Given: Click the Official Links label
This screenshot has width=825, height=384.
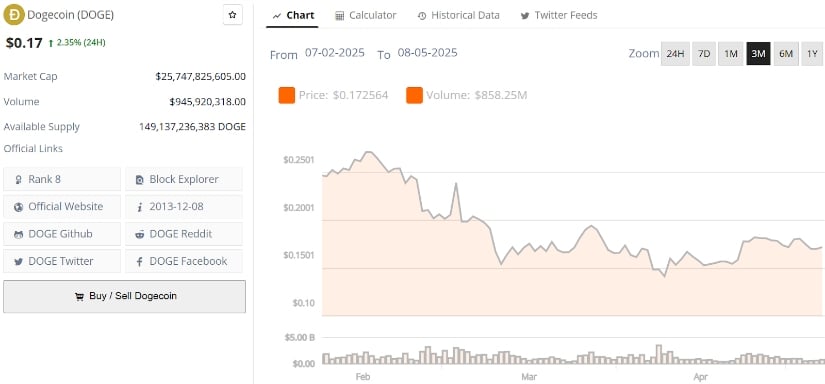Looking at the screenshot, I should [x=33, y=149].
